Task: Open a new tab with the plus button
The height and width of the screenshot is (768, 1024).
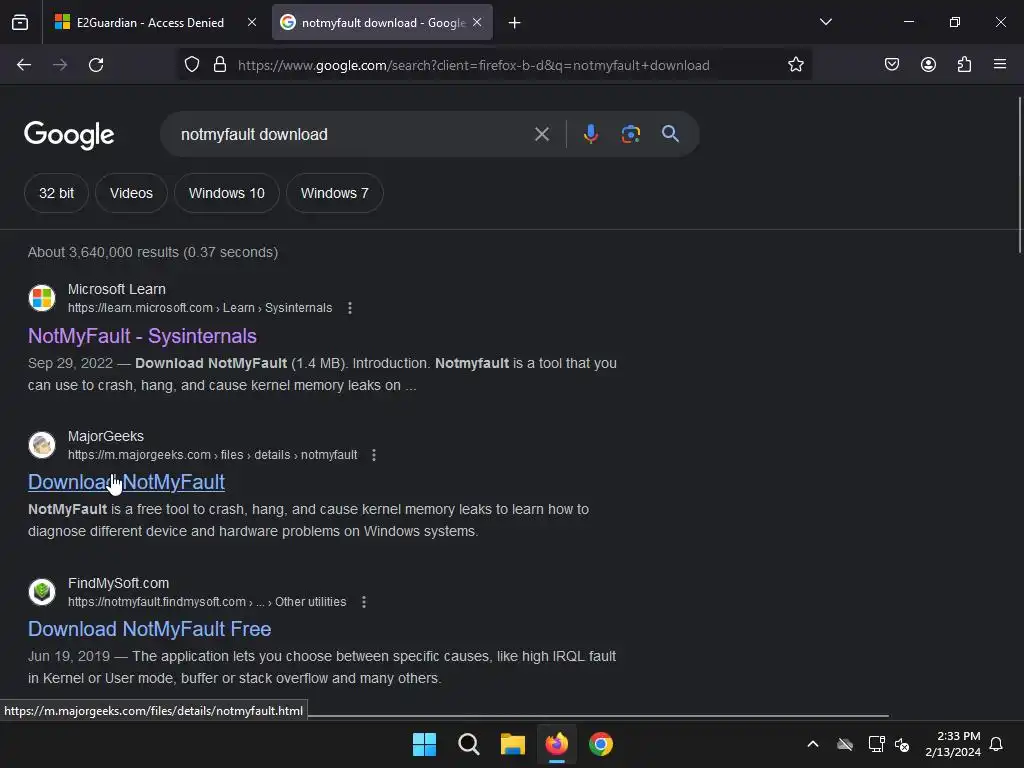Action: pyautogui.click(x=515, y=23)
